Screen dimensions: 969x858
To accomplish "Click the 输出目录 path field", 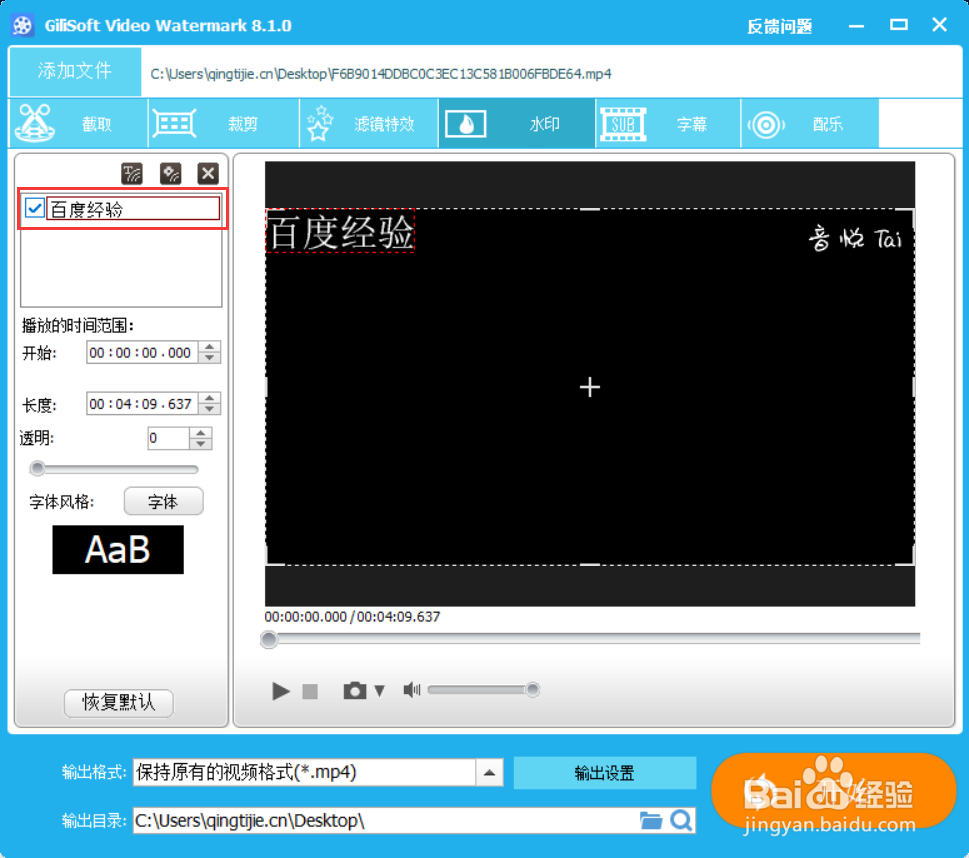I will [386, 821].
